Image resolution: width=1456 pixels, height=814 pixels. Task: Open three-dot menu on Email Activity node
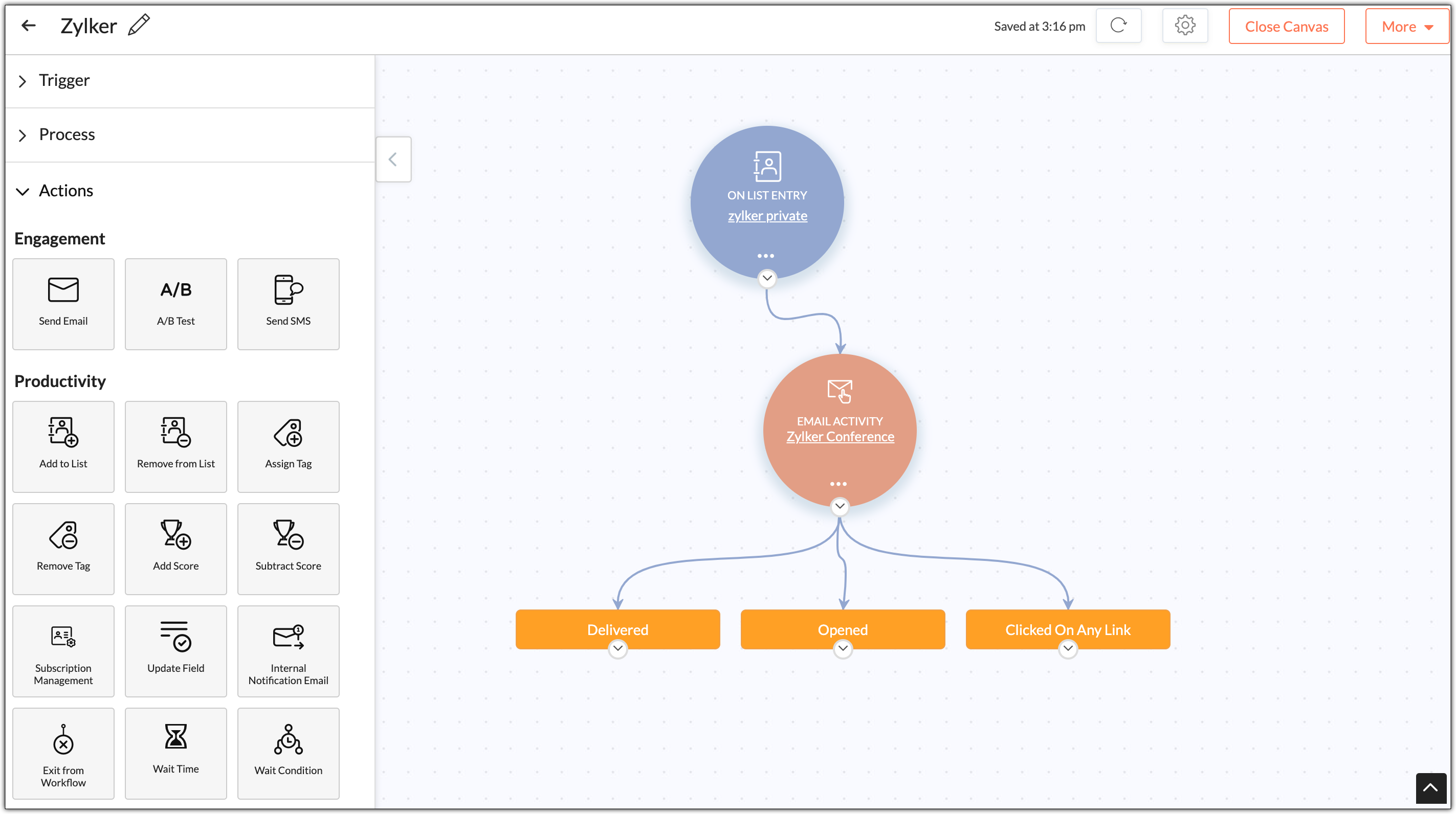tap(838, 484)
